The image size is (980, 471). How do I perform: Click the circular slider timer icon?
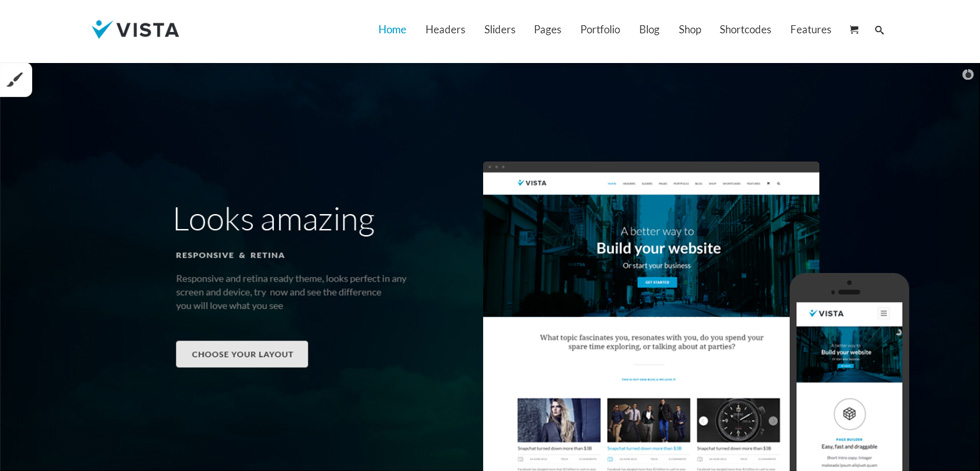pos(968,74)
